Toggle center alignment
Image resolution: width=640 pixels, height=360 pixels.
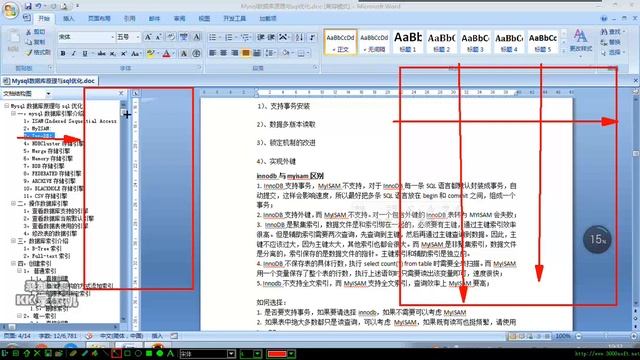click(224, 53)
